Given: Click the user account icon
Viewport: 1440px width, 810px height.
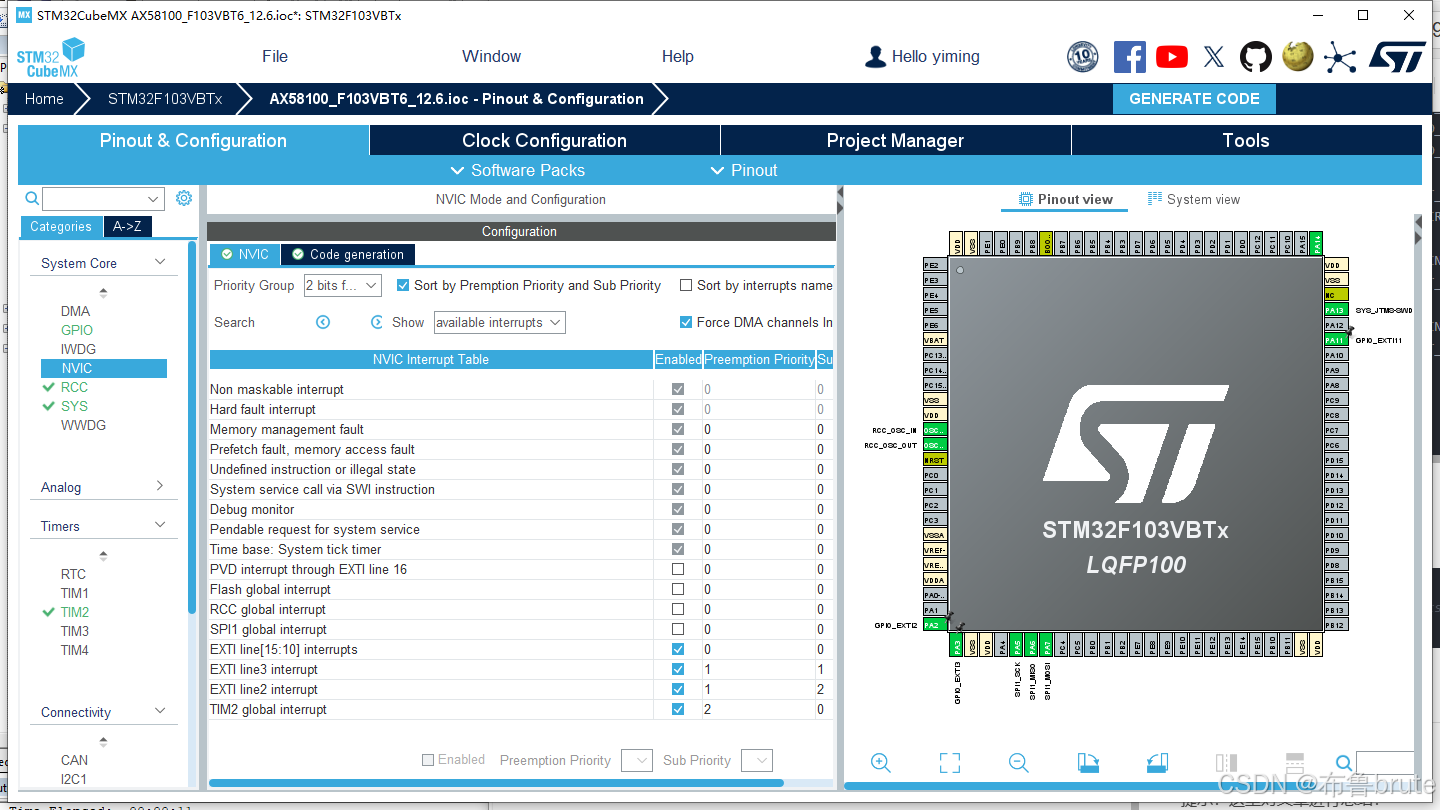Looking at the screenshot, I should coord(875,57).
